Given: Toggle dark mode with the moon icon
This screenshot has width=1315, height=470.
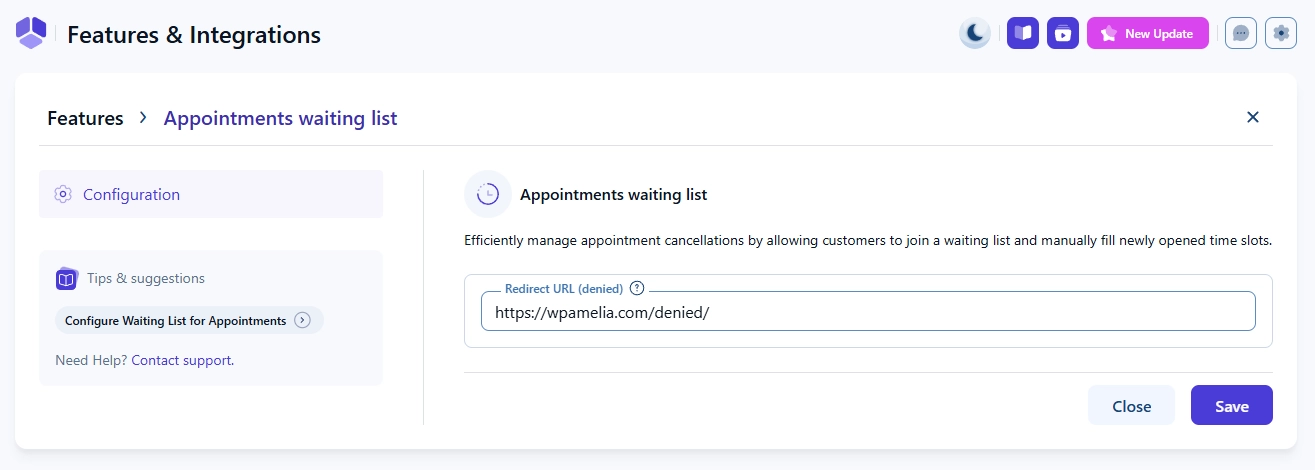Looking at the screenshot, I should (974, 33).
